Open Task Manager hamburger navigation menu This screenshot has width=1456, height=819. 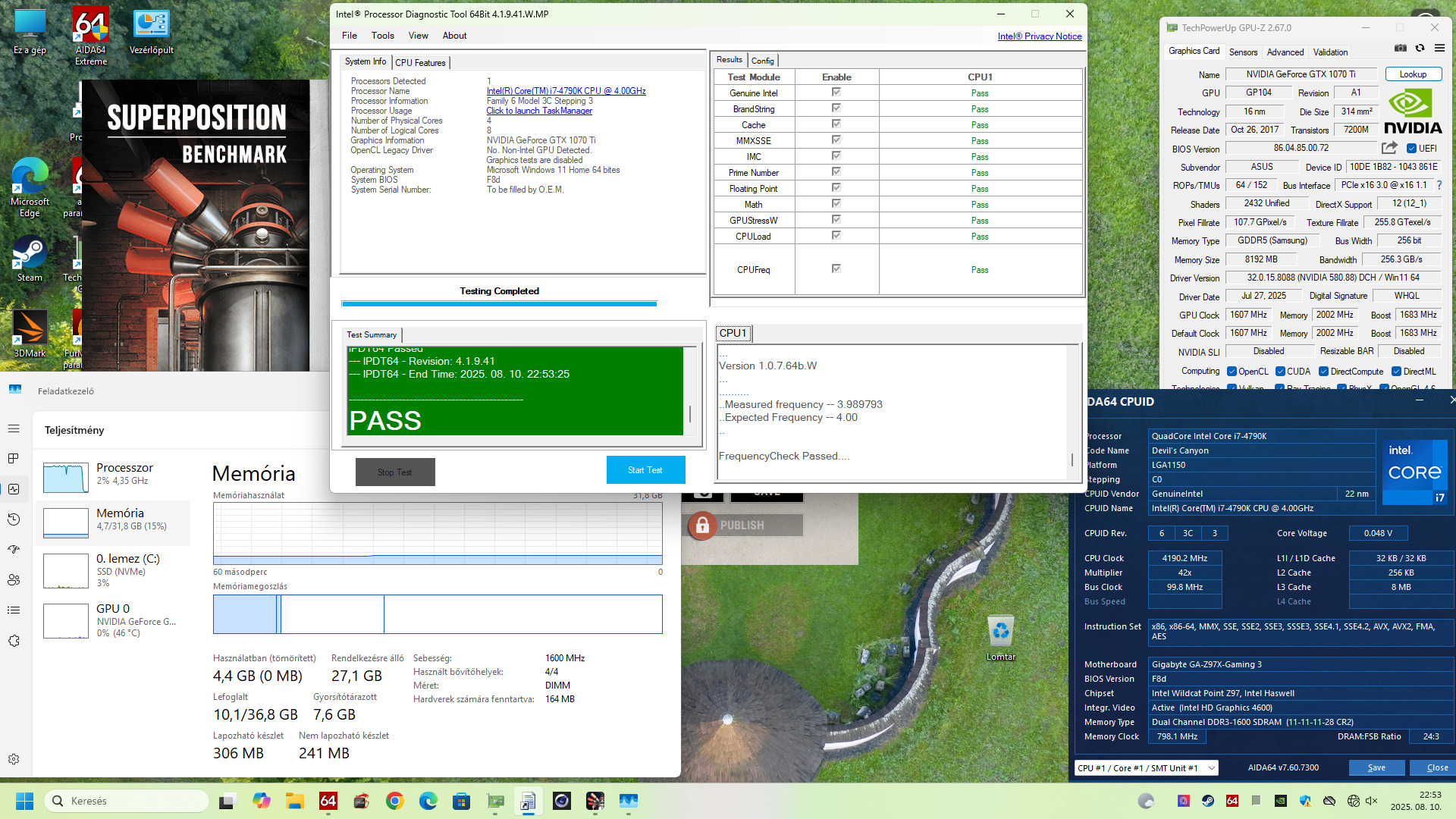[x=14, y=428]
